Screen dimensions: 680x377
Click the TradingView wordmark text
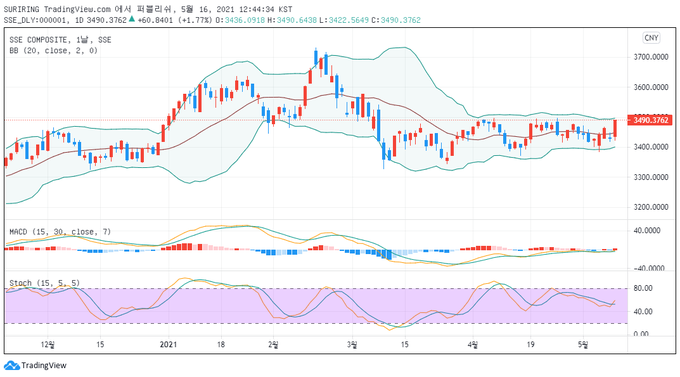(44, 365)
